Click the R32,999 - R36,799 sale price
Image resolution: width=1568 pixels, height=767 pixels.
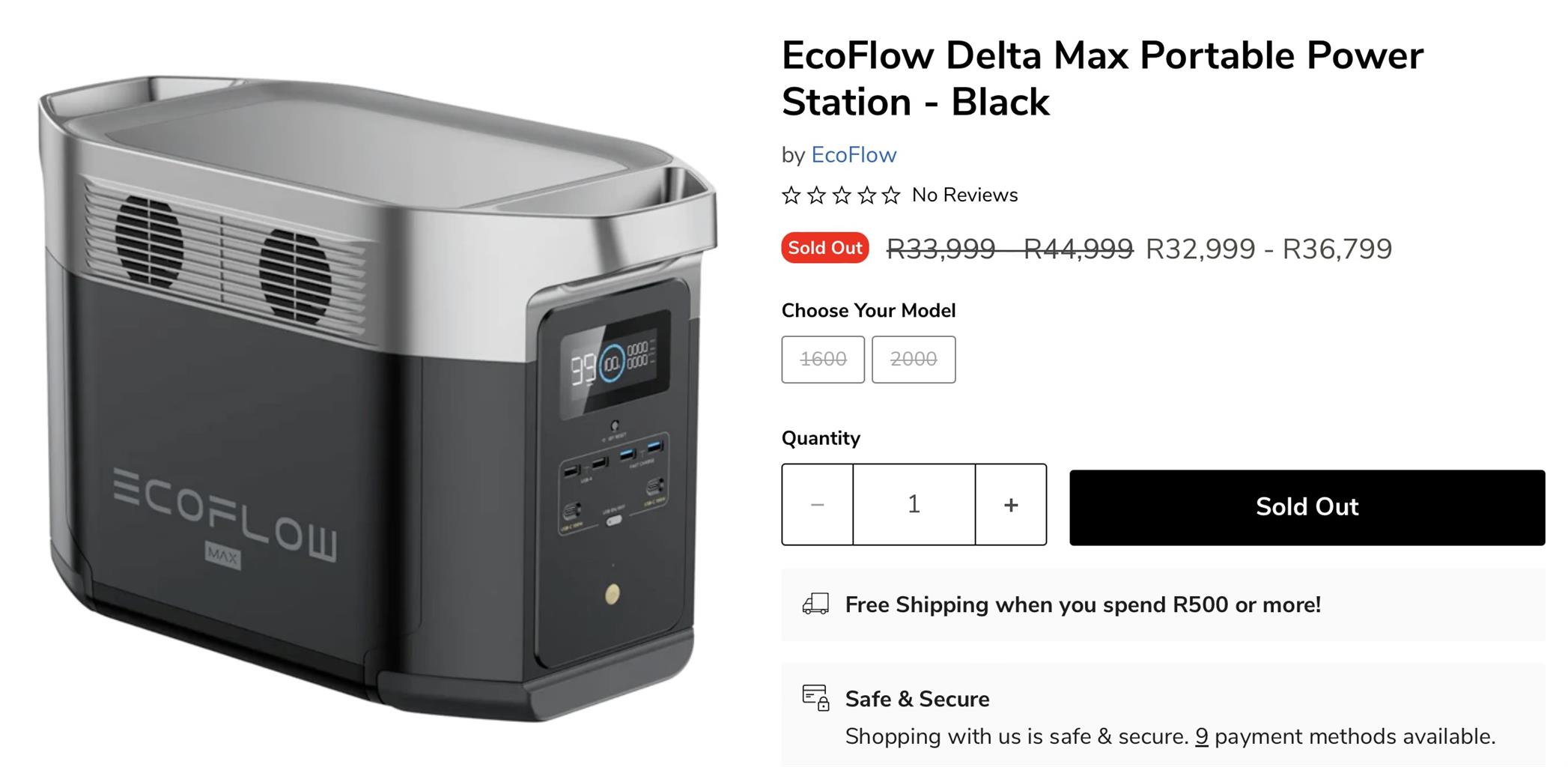pyautogui.click(x=1268, y=249)
